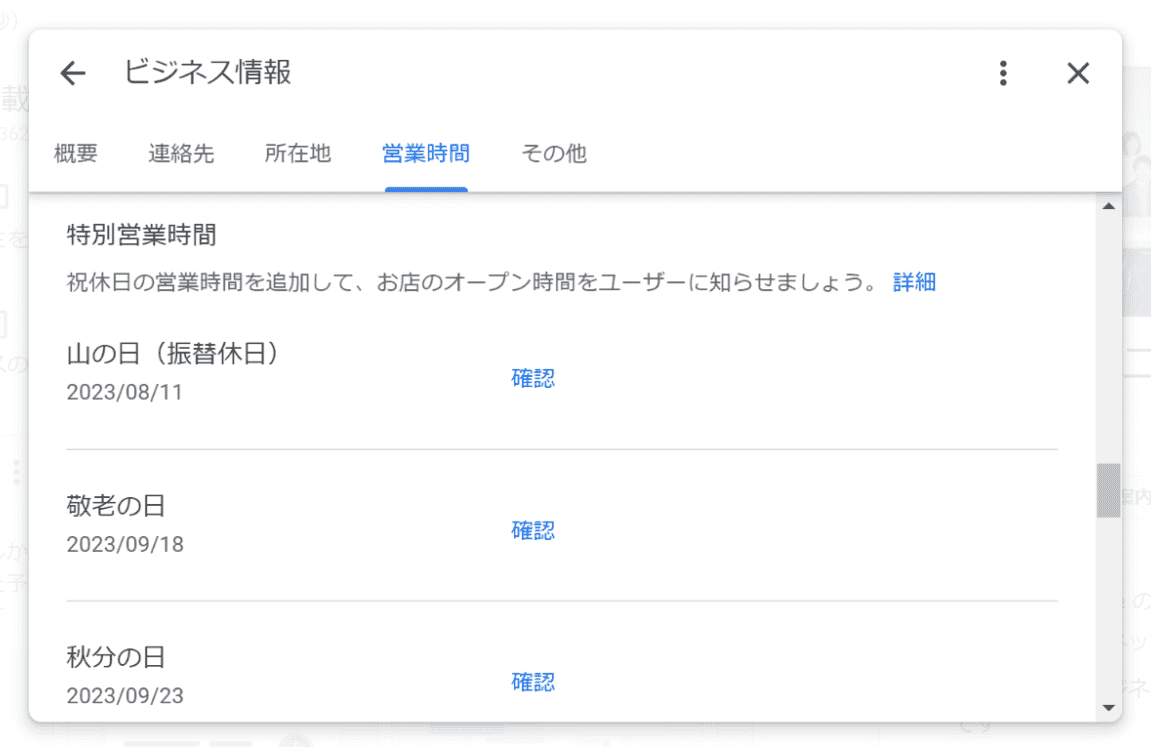The height and width of the screenshot is (747, 1151).
Task: Click the 山の日（振替休日） holiday name
Action: [173, 354]
